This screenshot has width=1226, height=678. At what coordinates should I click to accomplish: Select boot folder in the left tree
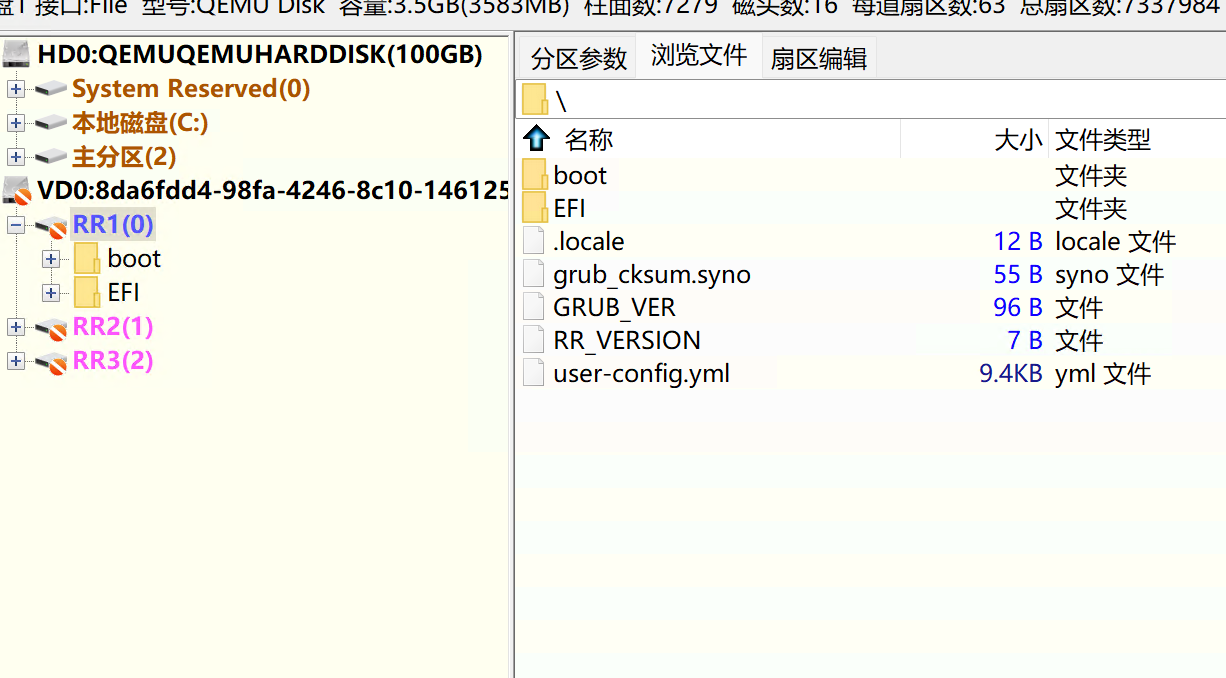pos(134,259)
